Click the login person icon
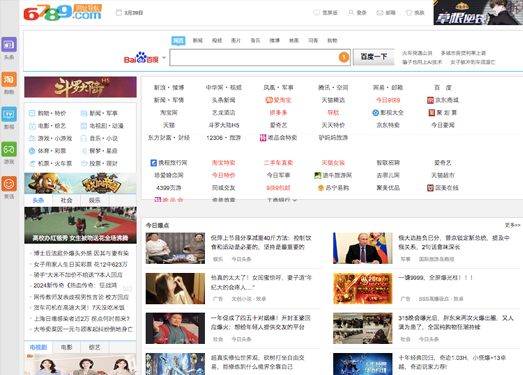523x375 pixels. coord(351,13)
